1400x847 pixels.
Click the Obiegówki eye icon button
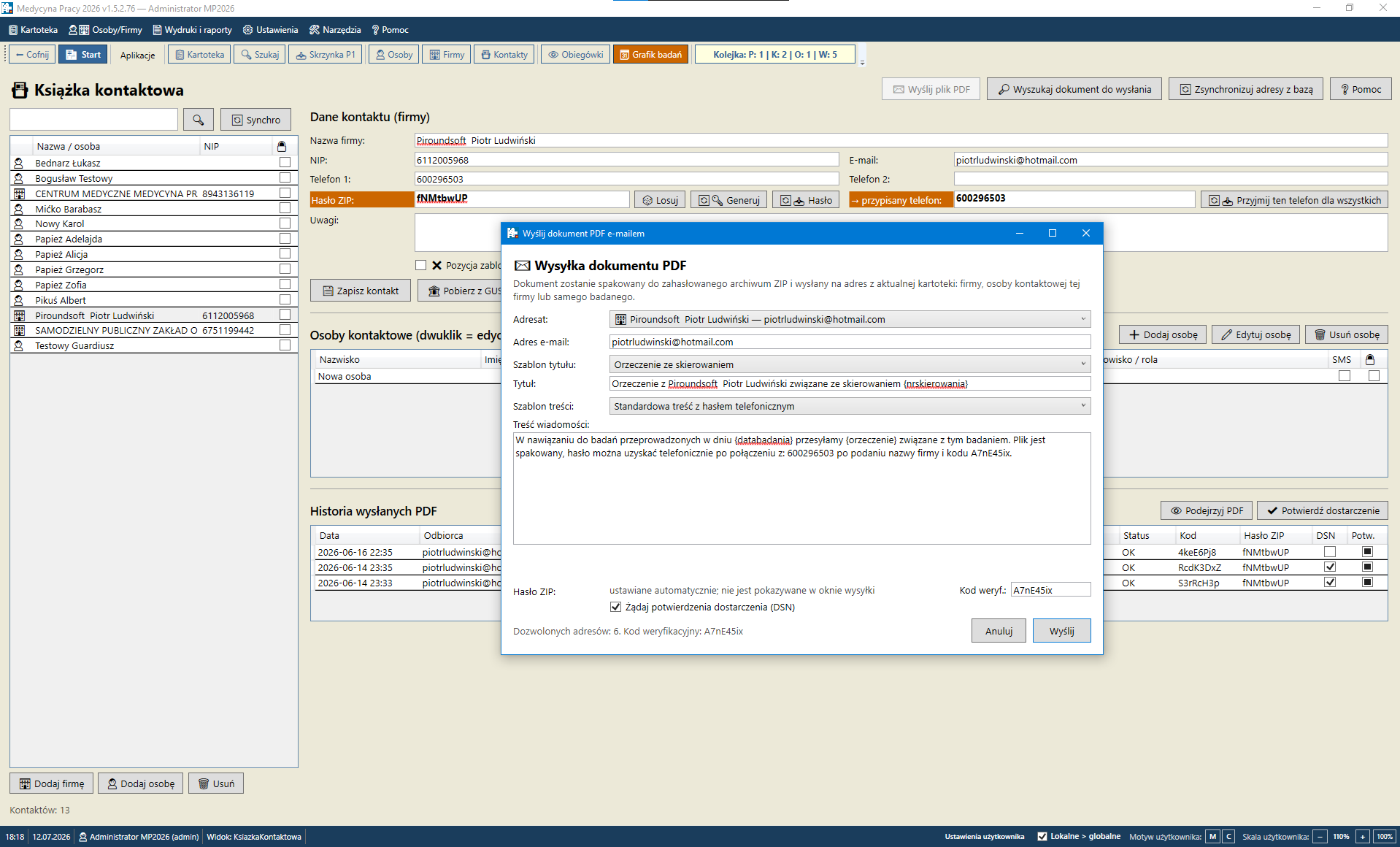coord(575,55)
